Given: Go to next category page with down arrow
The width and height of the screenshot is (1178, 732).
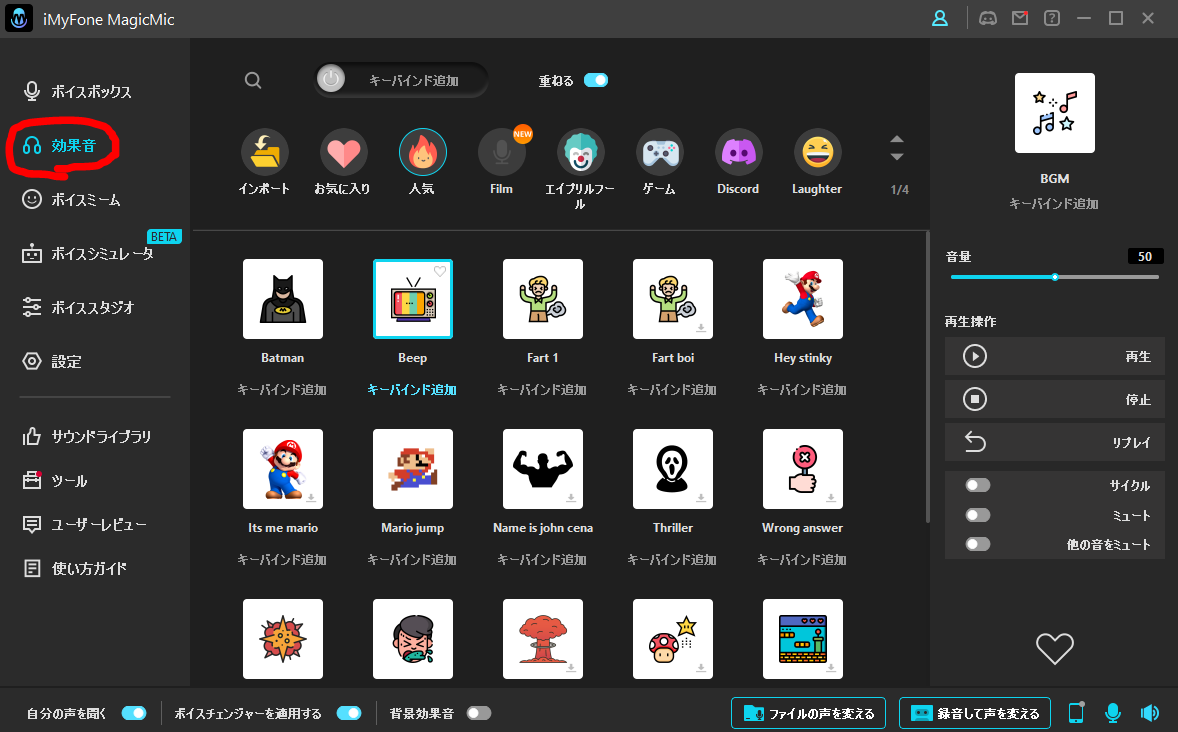Looking at the screenshot, I should 896,156.
